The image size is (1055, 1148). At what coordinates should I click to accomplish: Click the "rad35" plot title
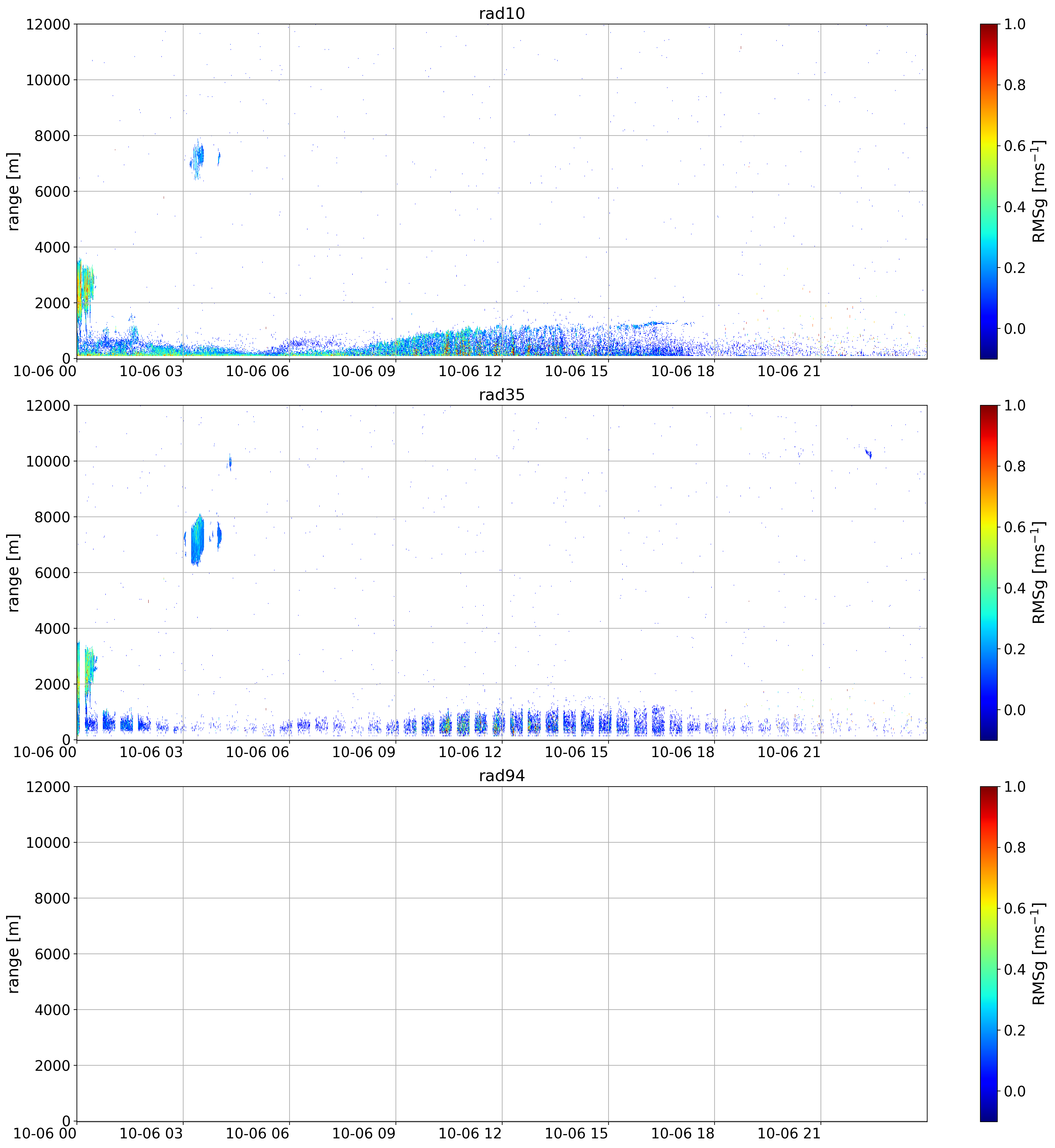(x=502, y=395)
